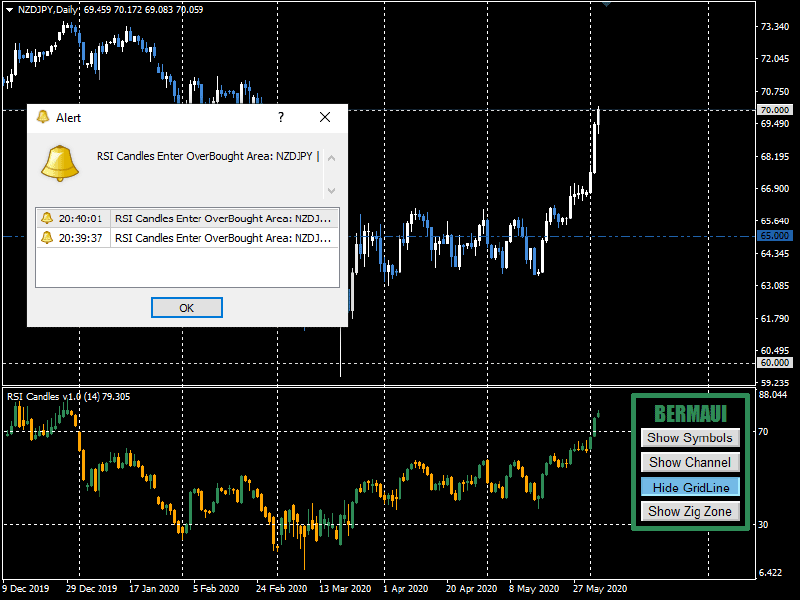Click the 70.000 price level label
Image resolution: width=800 pixels, height=600 pixels.
click(774, 110)
